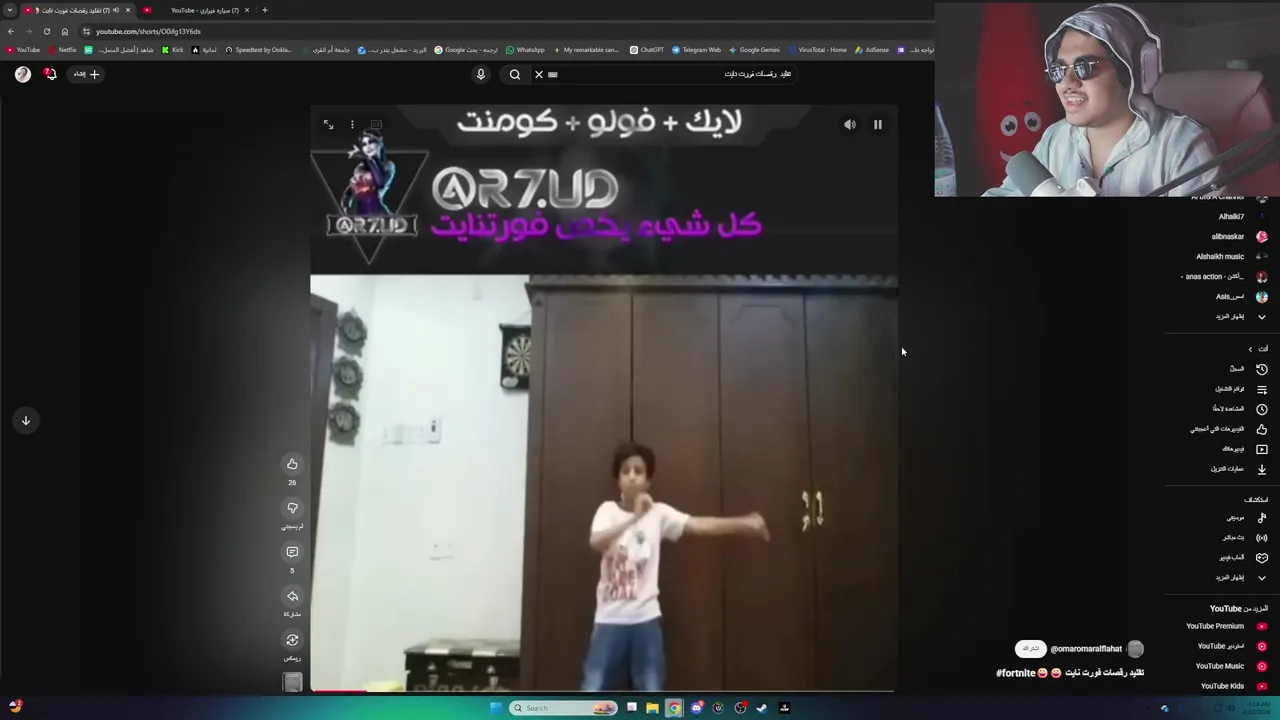Open the YouTube notifications bell
1280x720 pixels.
click(50, 74)
